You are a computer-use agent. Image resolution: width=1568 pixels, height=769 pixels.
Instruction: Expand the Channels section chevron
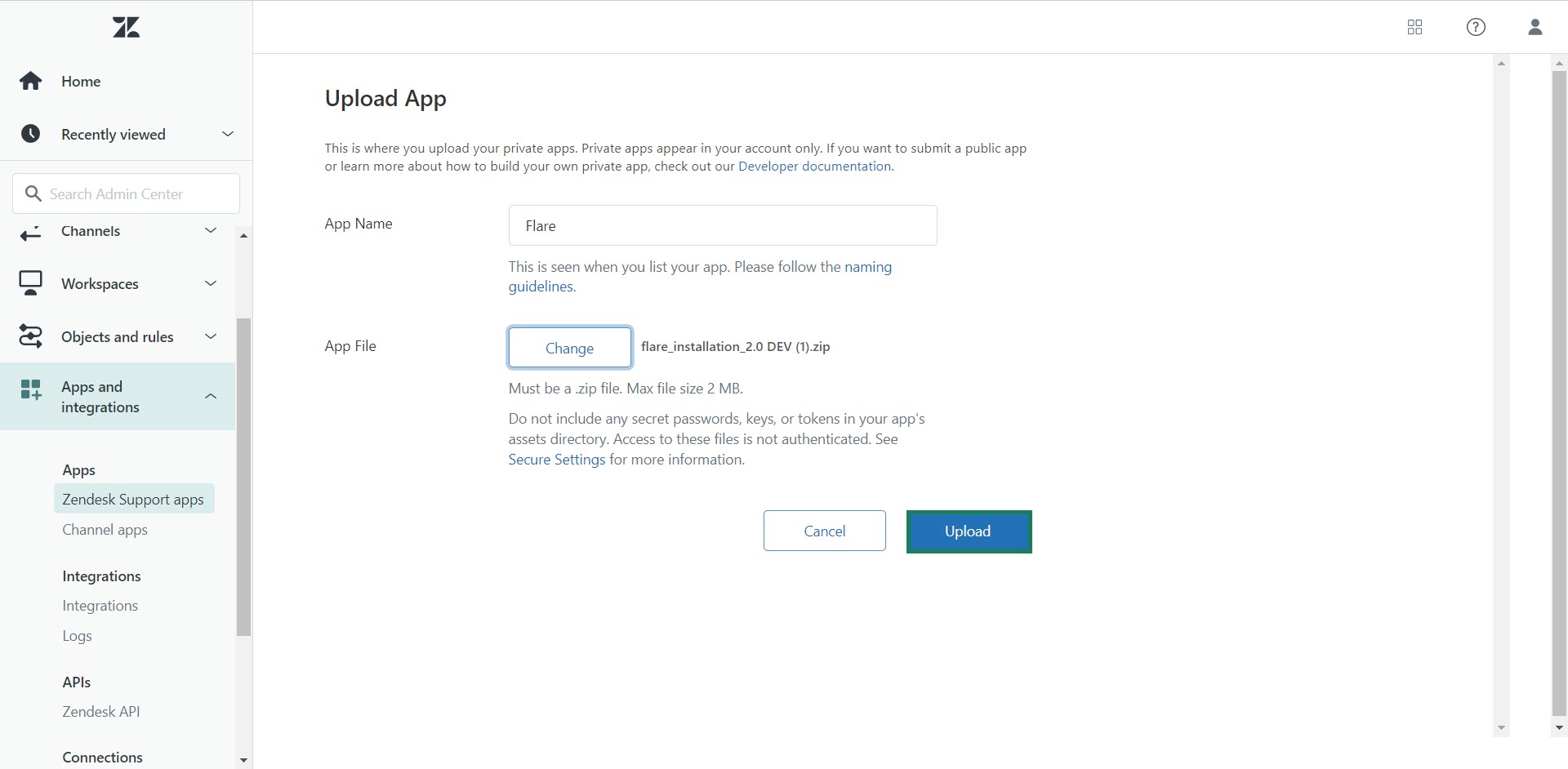211,231
